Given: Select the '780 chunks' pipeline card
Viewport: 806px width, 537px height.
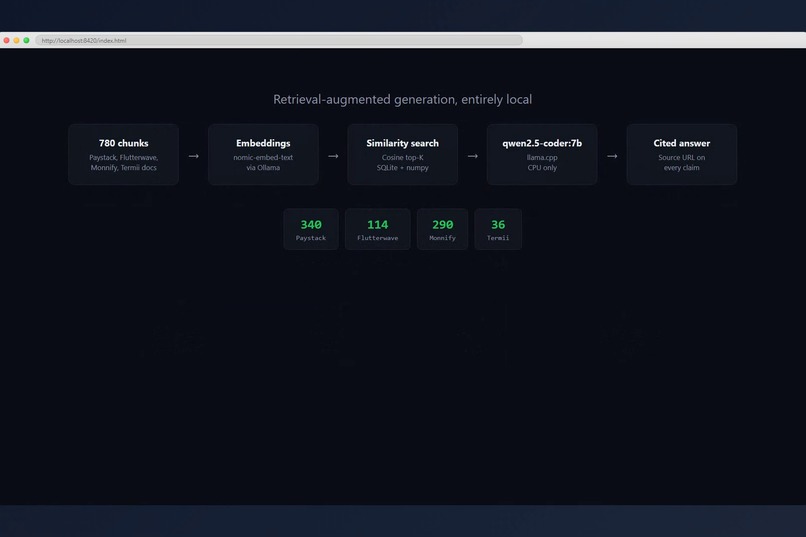Looking at the screenshot, I should 123,154.
